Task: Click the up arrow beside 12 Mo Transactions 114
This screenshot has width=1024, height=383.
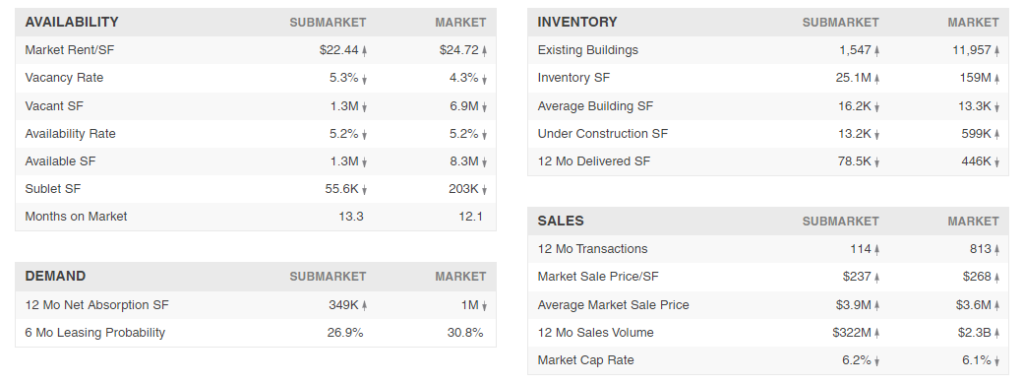Action: [877, 250]
